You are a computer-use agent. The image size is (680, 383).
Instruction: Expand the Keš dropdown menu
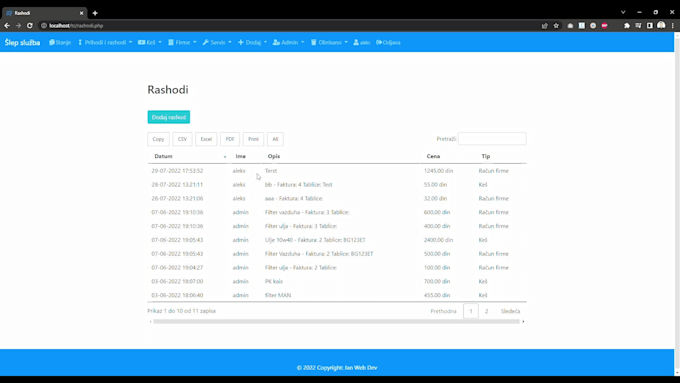[150, 43]
